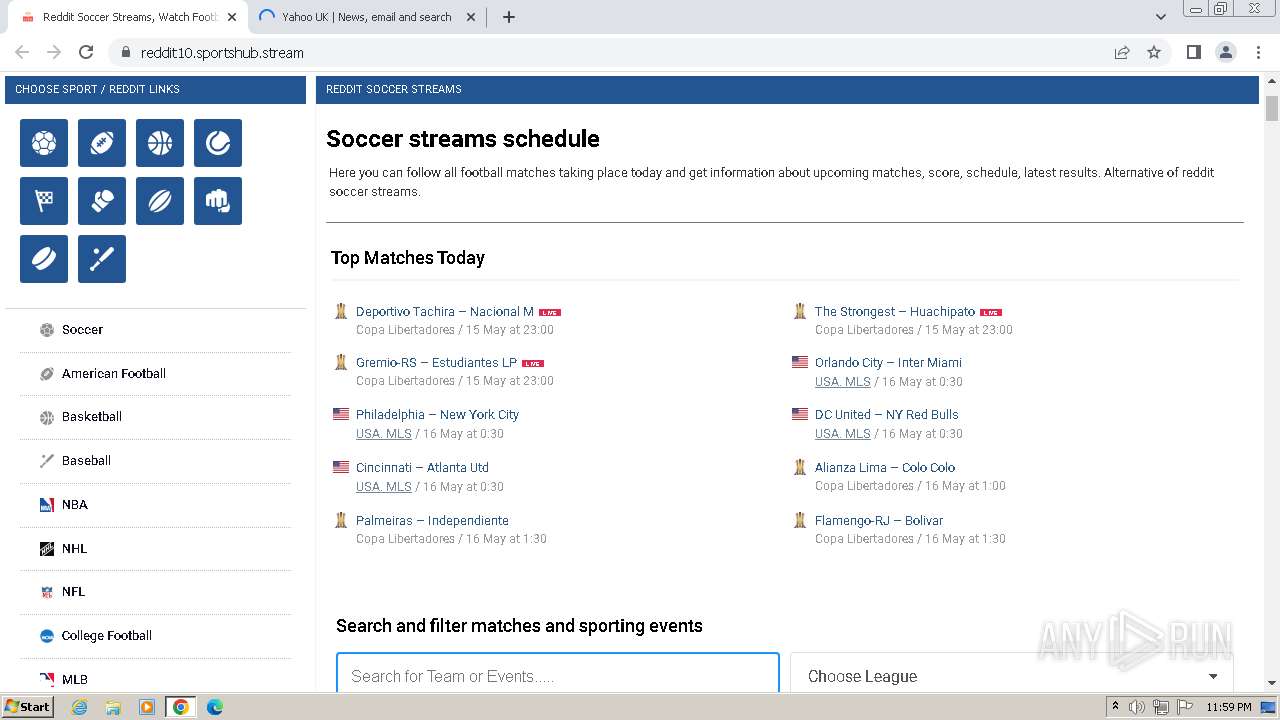The width and height of the screenshot is (1280, 720).
Task: Show hidden system tray icons
Action: 1115,707
